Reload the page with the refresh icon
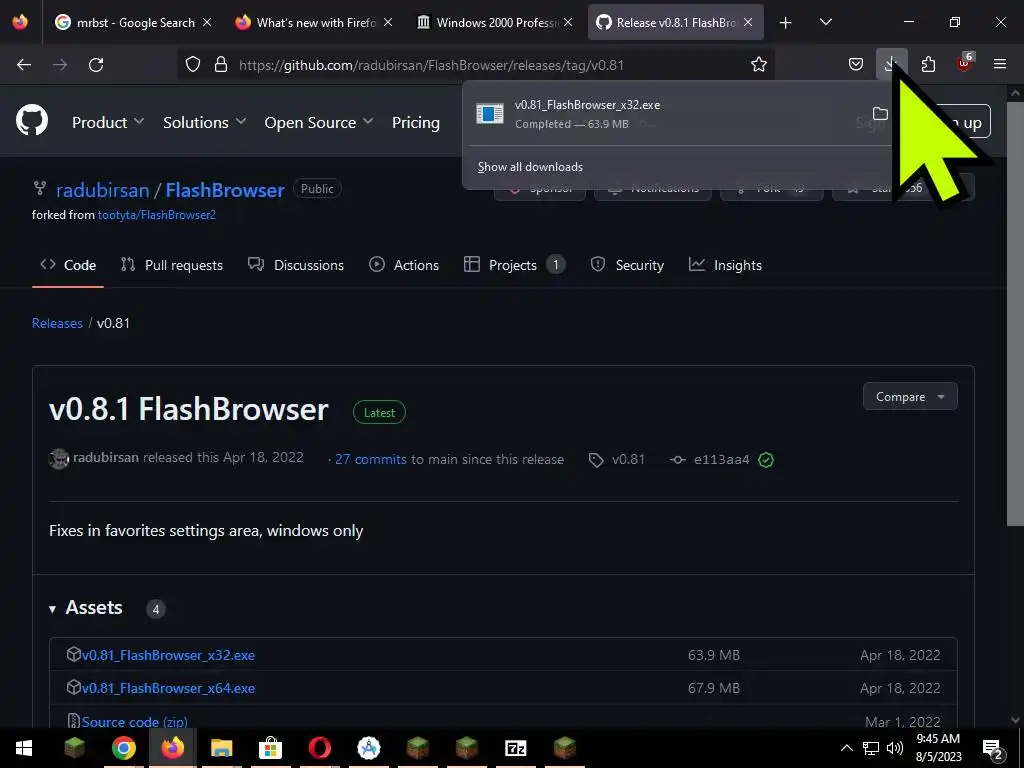 [96, 65]
